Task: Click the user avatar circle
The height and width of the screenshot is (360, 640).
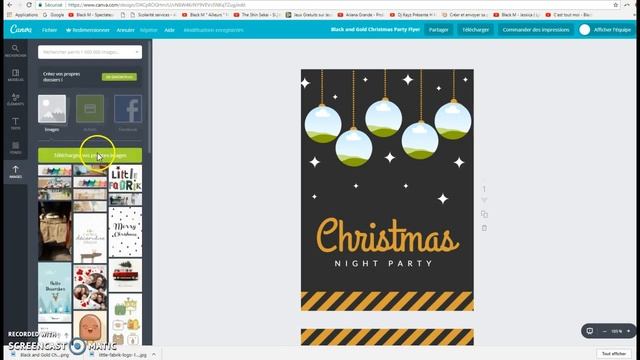Action: (x=584, y=30)
